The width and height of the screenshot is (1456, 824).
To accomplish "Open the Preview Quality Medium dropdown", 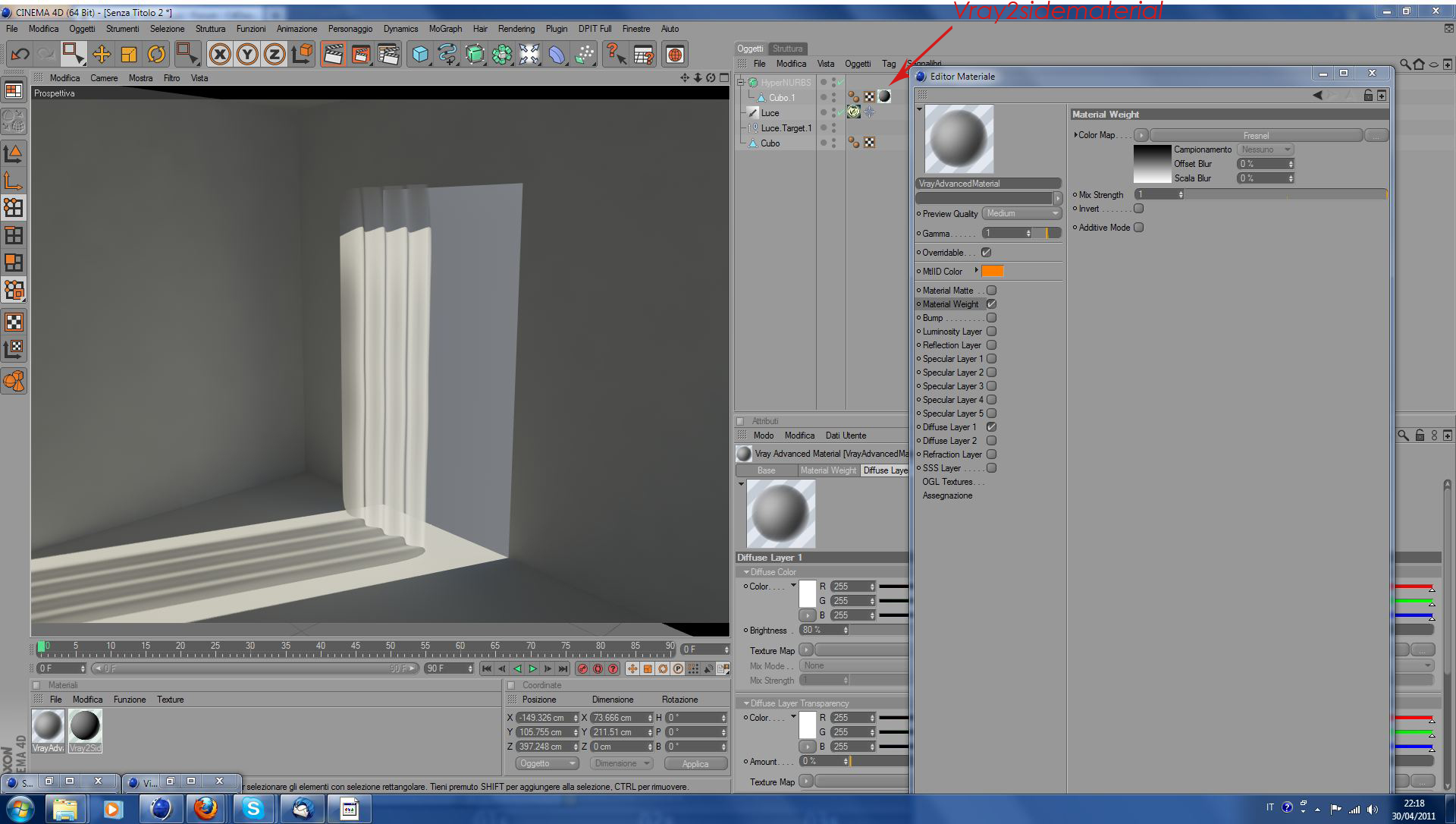I will [1021, 214].
